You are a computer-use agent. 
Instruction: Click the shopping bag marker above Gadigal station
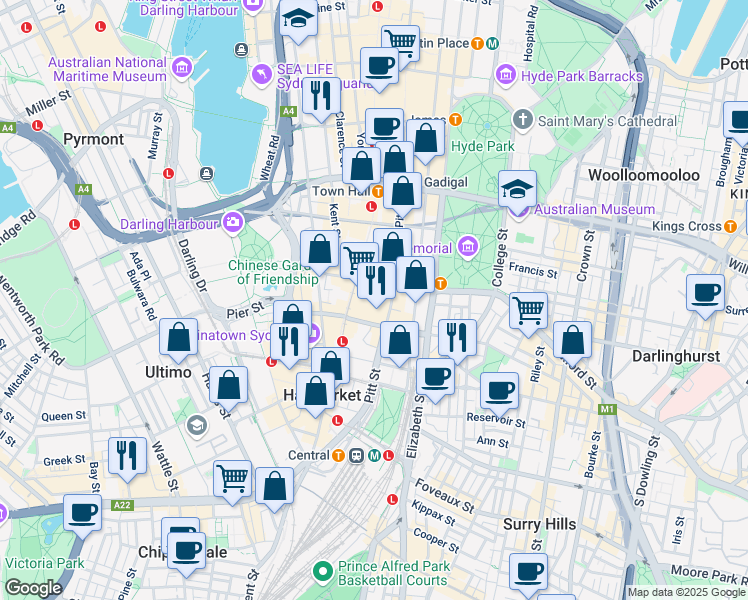coord(402,192)
